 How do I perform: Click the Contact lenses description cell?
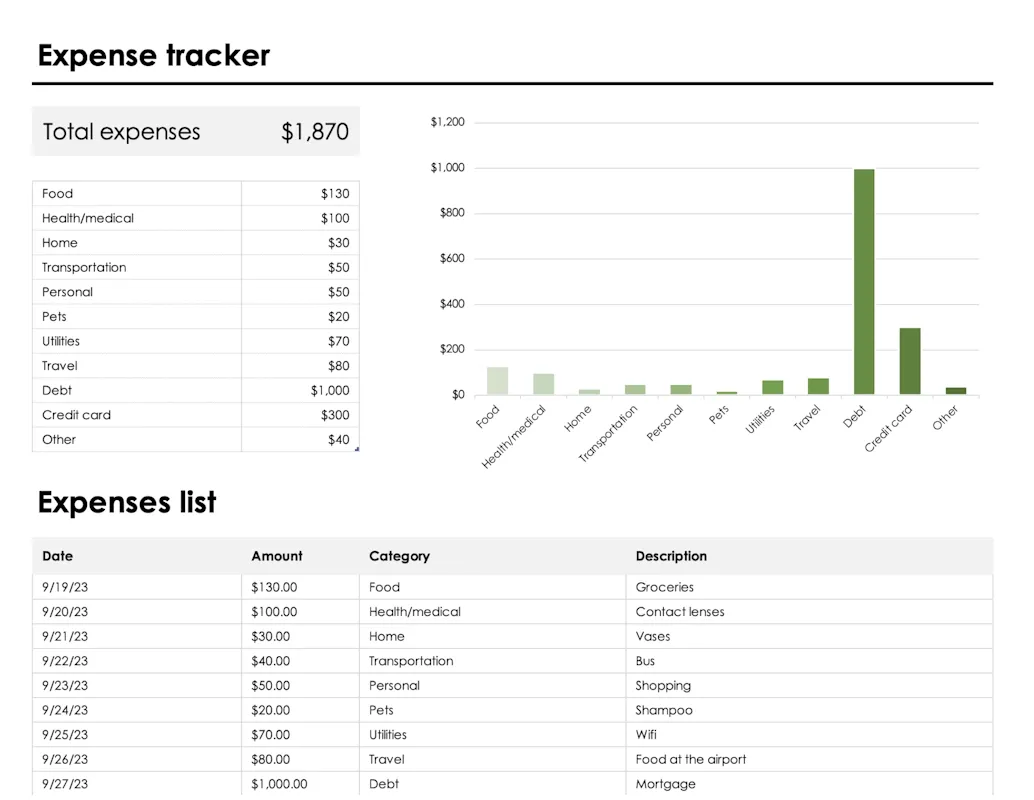(x=809, y=611)
